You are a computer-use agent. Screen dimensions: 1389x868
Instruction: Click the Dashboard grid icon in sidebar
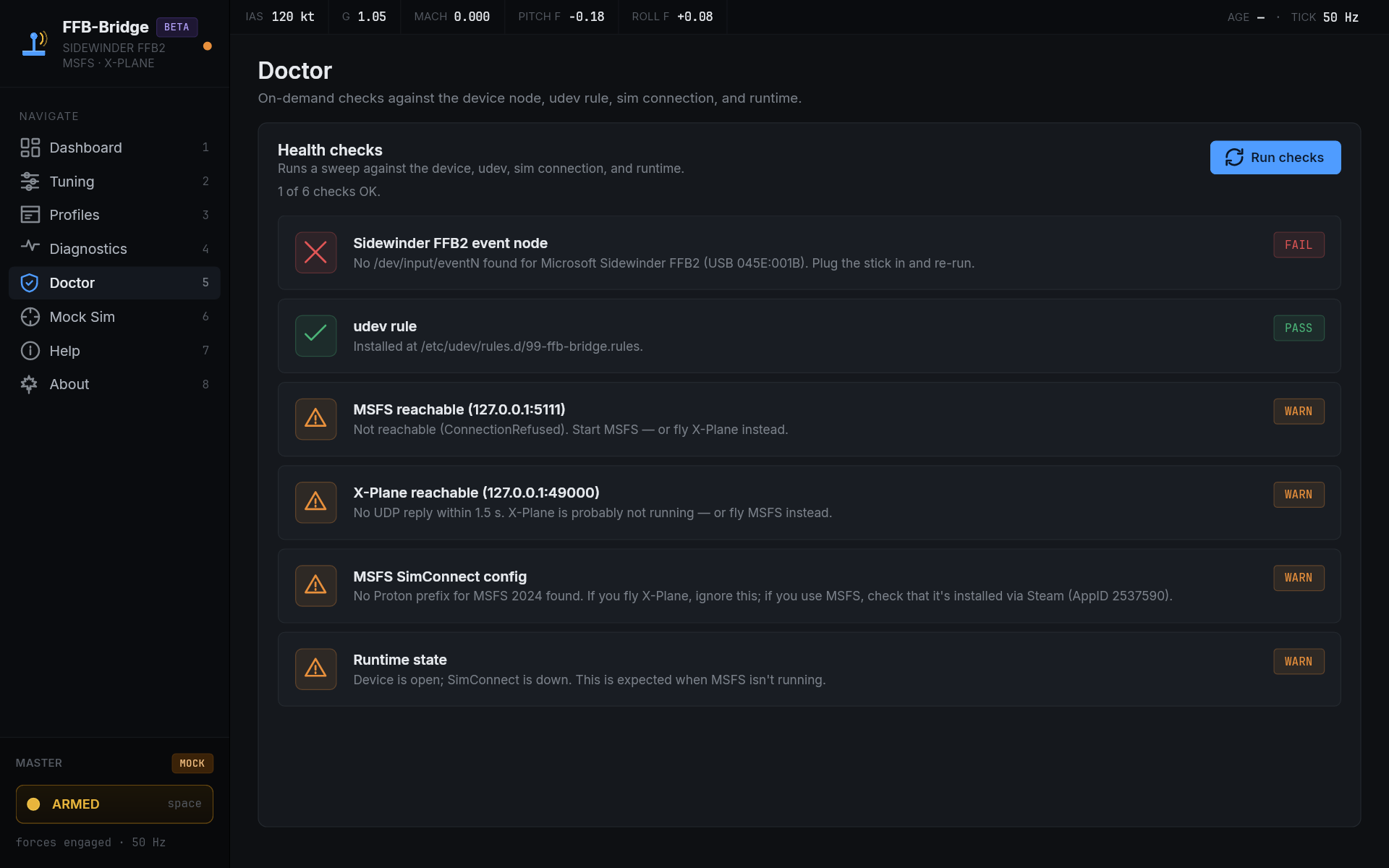(30, 148)
